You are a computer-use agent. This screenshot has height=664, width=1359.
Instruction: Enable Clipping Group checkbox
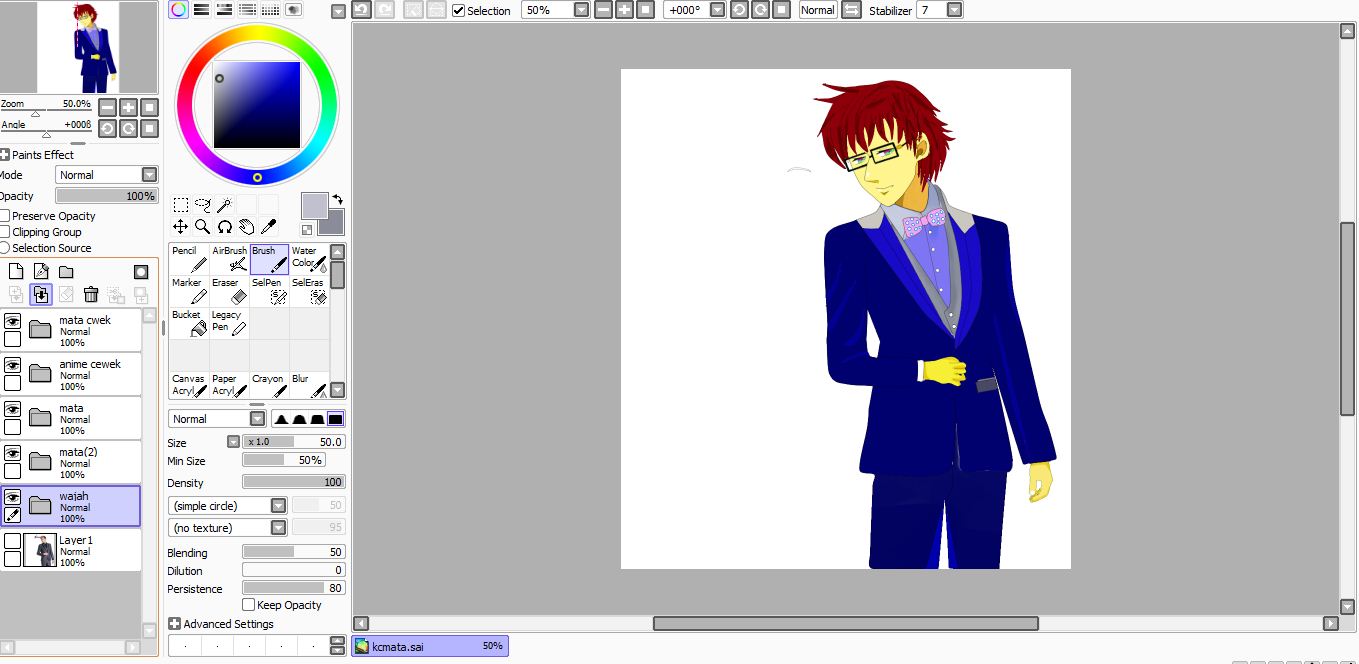(x=5, y=232)
